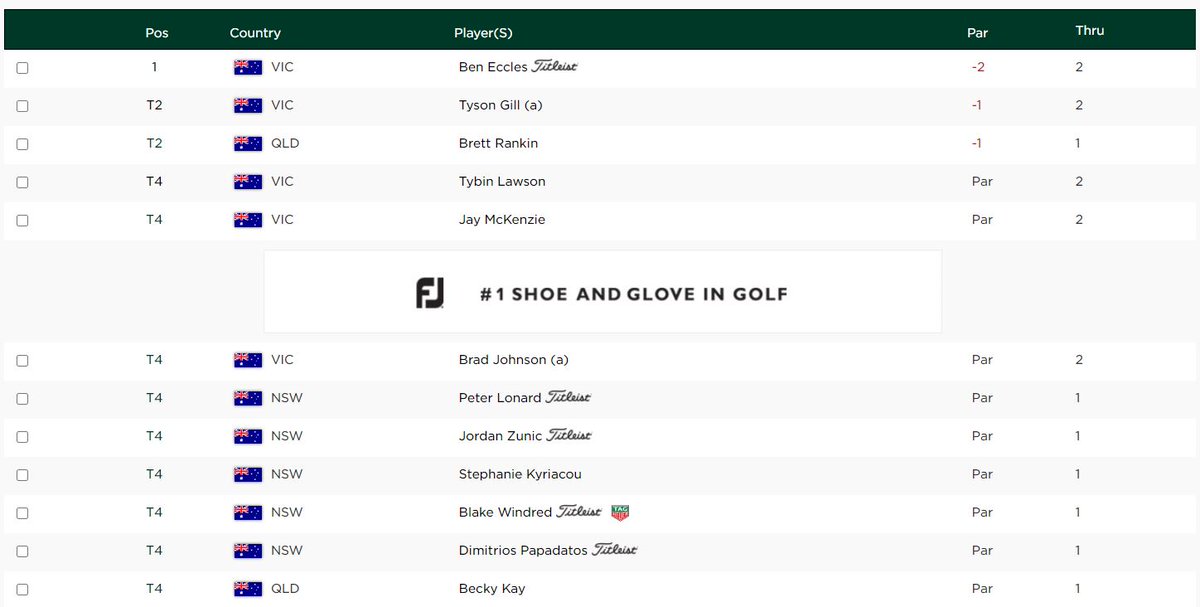This screenshot has width=1200, height=607.
Task: Check Stephanie Kyriacou's row checkbox
Action: coord(22,474)
